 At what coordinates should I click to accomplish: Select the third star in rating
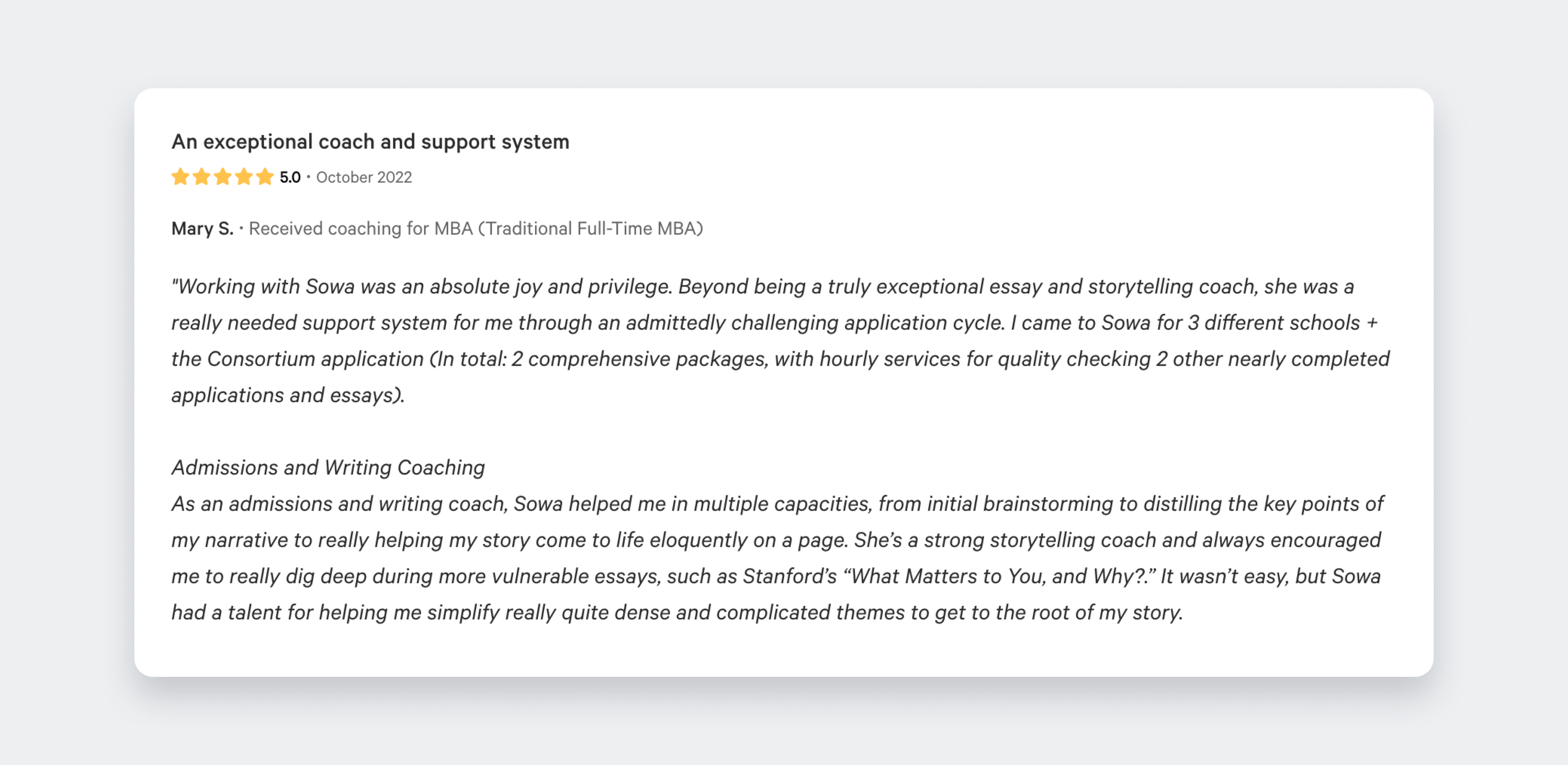pyautogui.click(x=223, y=177)
